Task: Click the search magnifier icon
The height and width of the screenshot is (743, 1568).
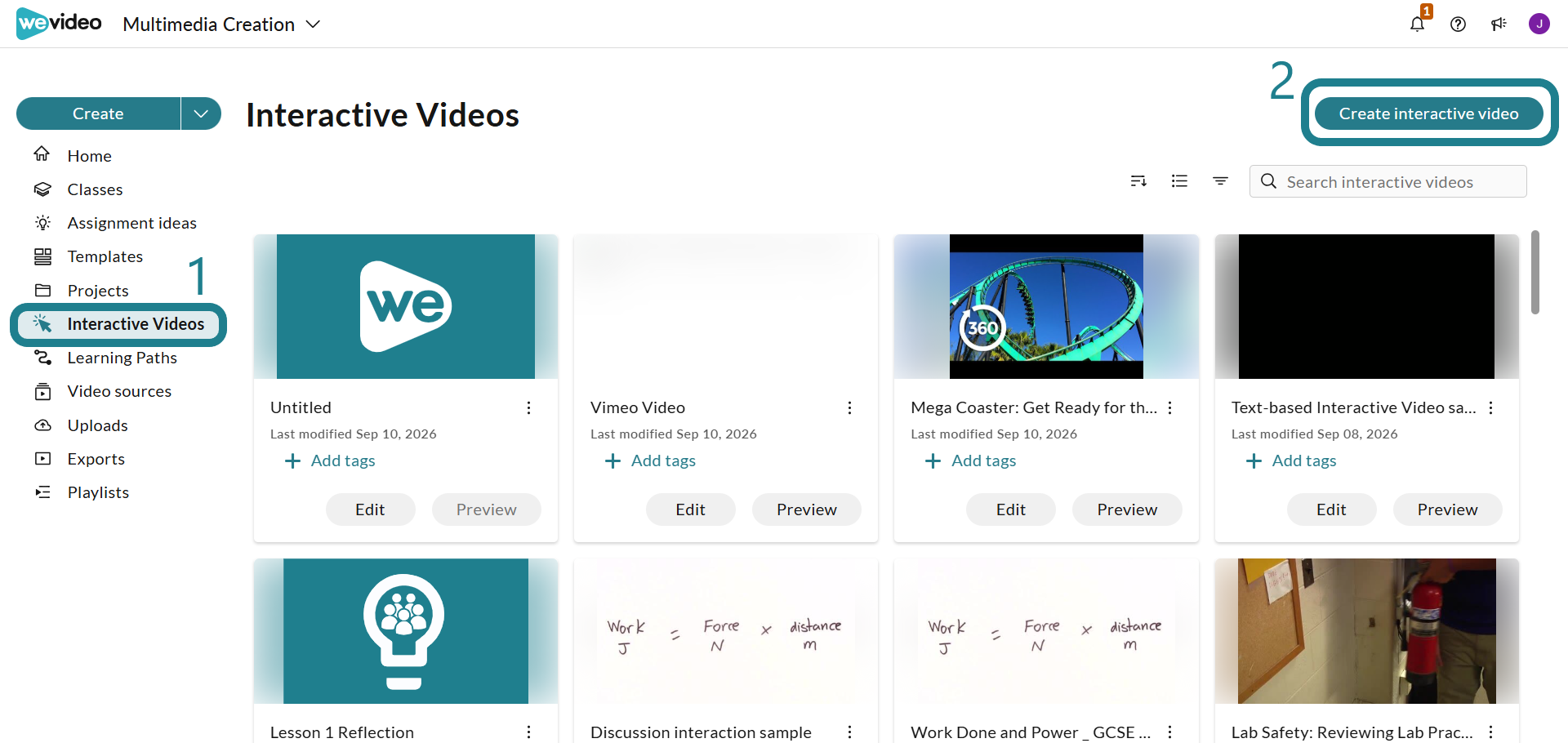Action: pyautogui.click(x=1268, y=181)
